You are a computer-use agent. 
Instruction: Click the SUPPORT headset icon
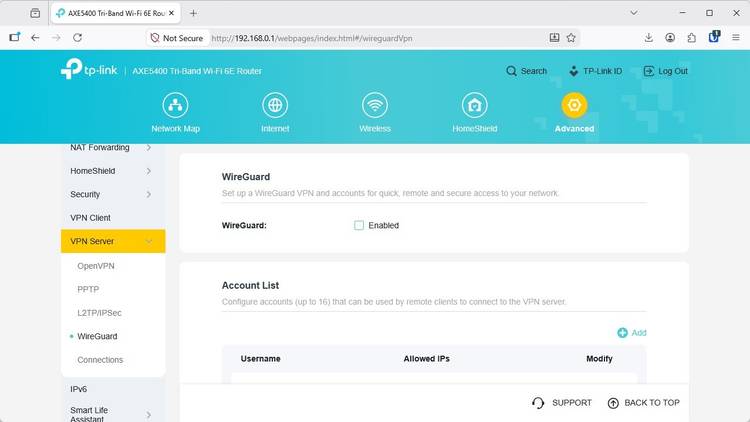click(x=538, y=403)
